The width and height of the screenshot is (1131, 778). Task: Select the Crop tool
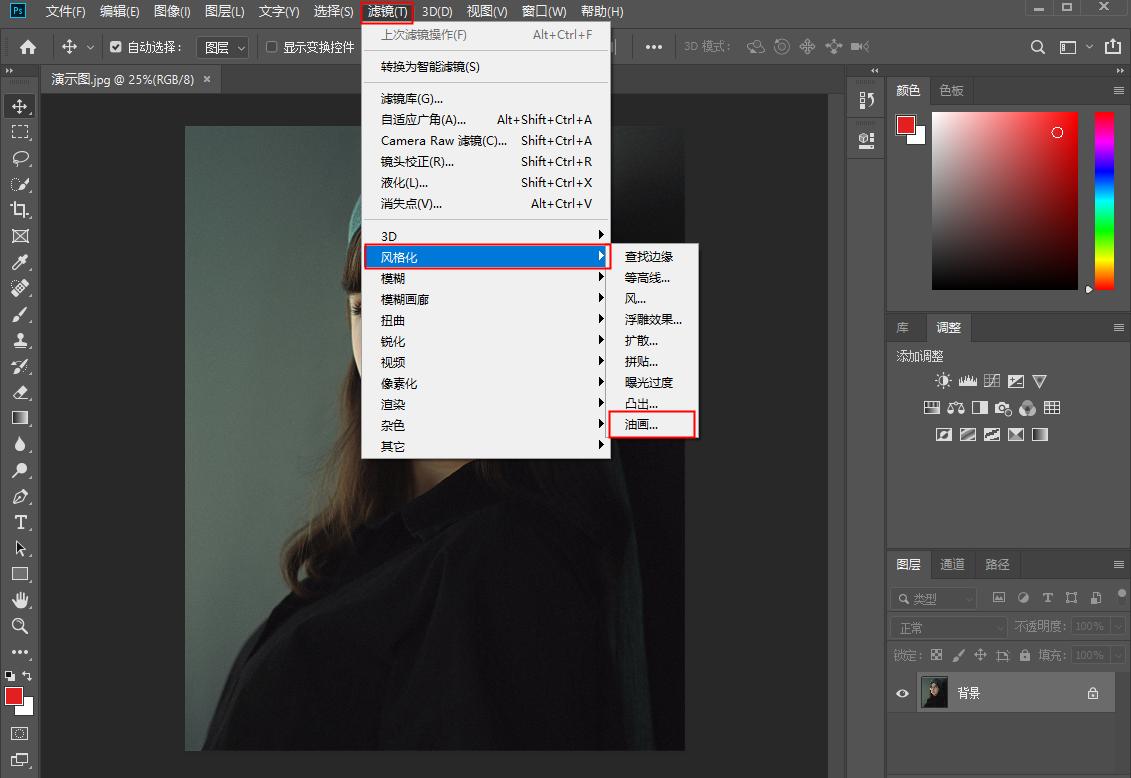[20, 210]
